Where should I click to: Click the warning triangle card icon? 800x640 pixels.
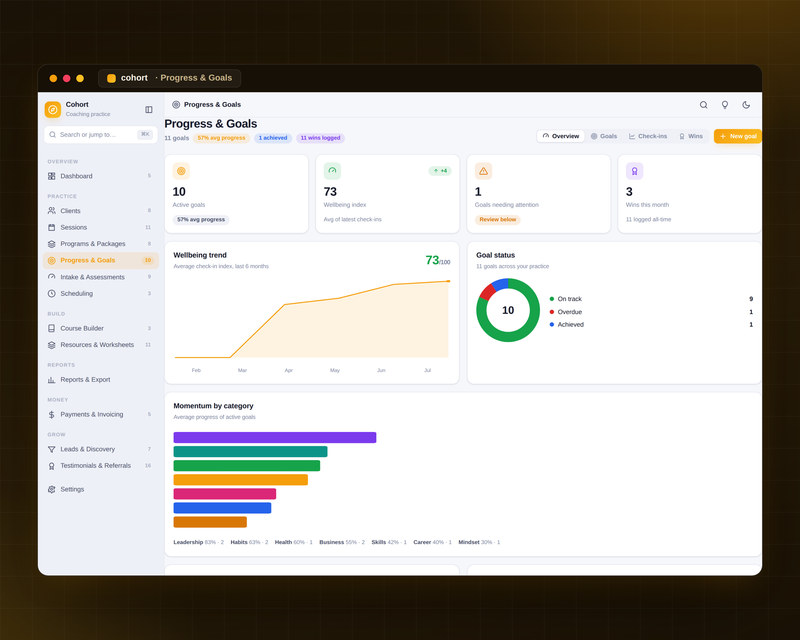click(x=483, y=171)
